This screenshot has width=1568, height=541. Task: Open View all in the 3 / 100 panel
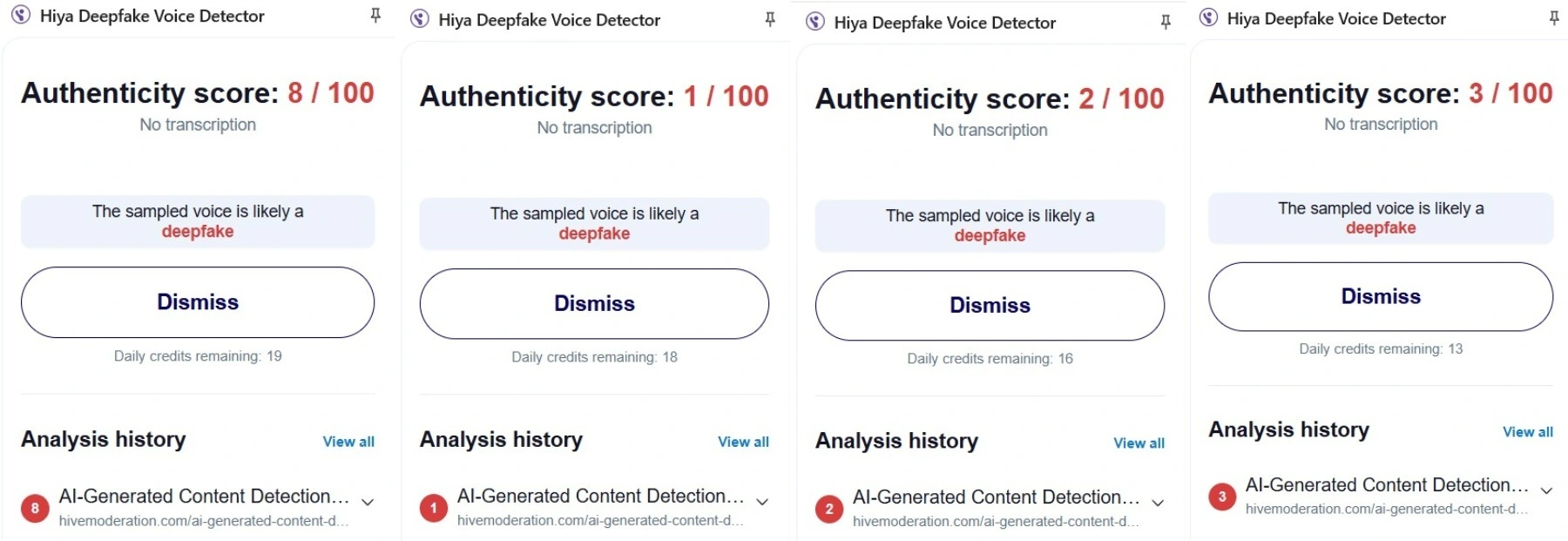pyautogui.click(x=1527, y=432)
